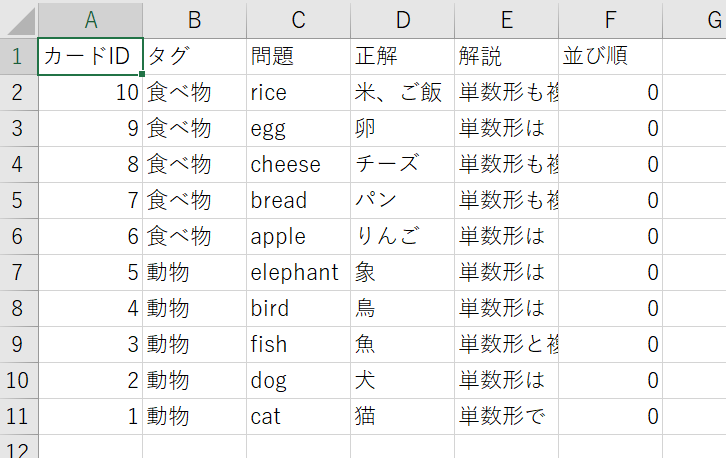
Task: Select the cell containing りんご
Action: pyautogui.click(x=402, y=236)
